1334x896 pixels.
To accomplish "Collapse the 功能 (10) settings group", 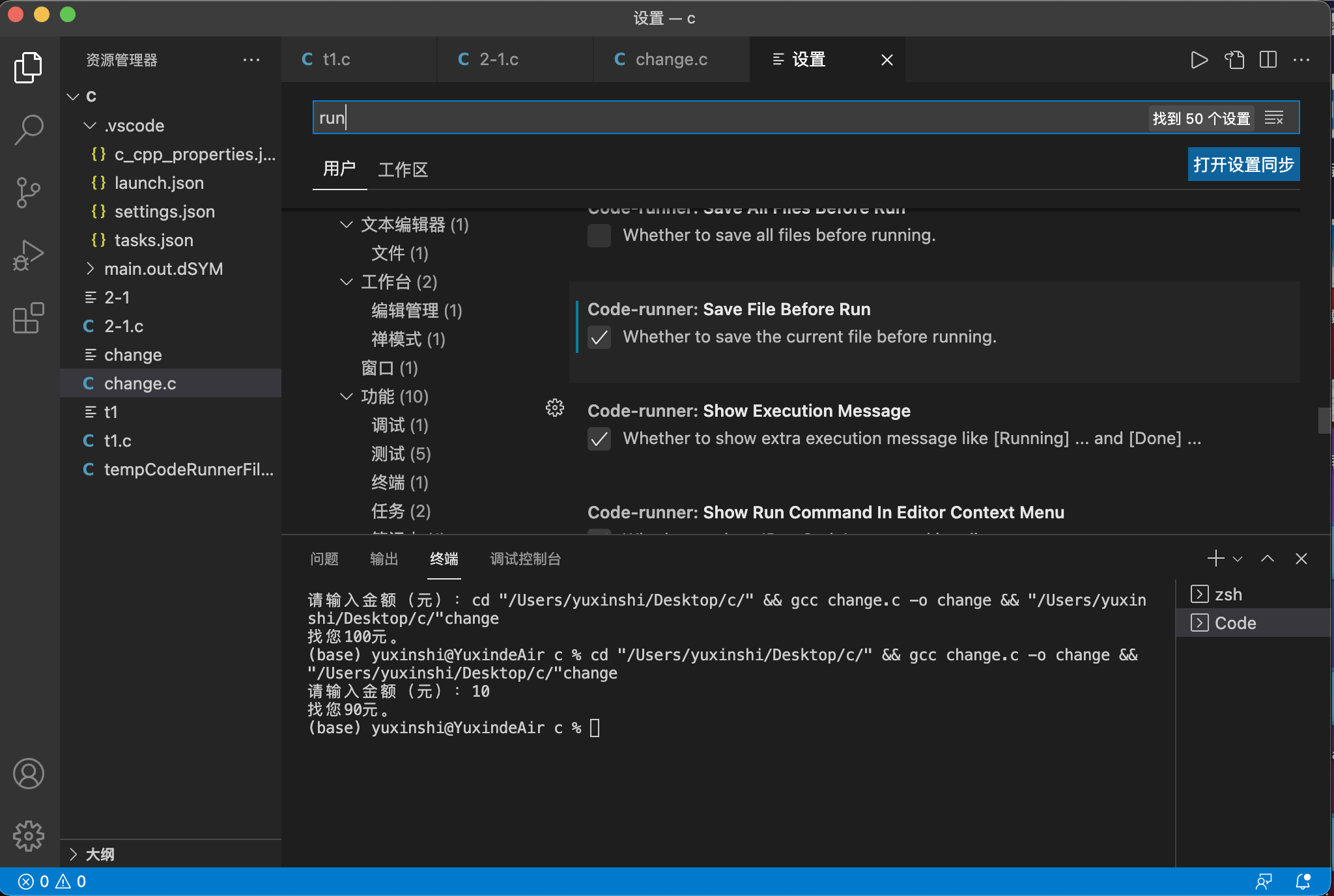I will click(x=347, y=397).
